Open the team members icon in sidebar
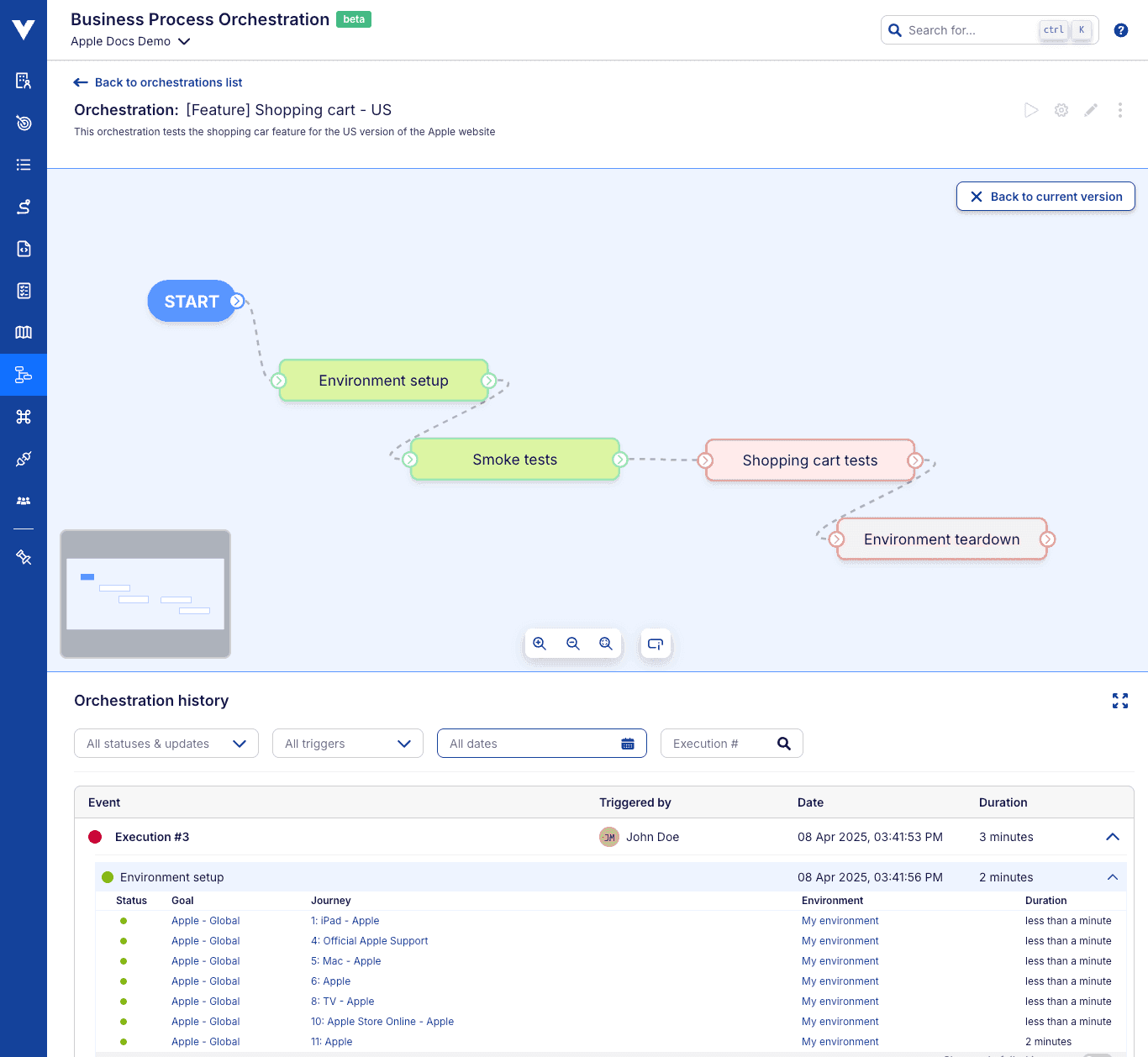The width and height of the screenshot is (1148, 1057). pyautogui.click(x=23, y=501)
